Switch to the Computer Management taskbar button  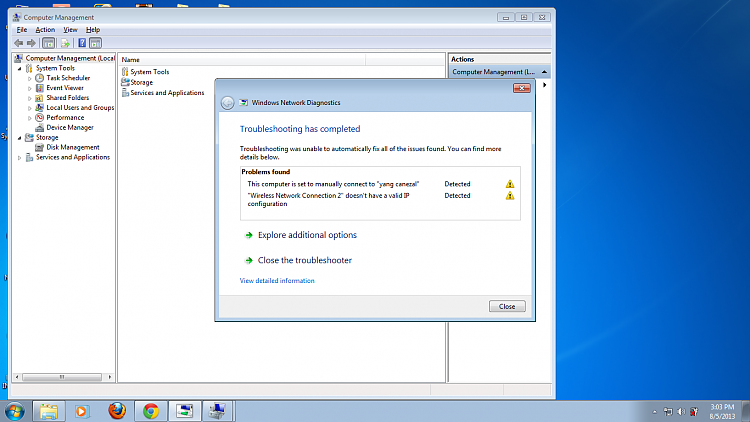pos(218,411)
